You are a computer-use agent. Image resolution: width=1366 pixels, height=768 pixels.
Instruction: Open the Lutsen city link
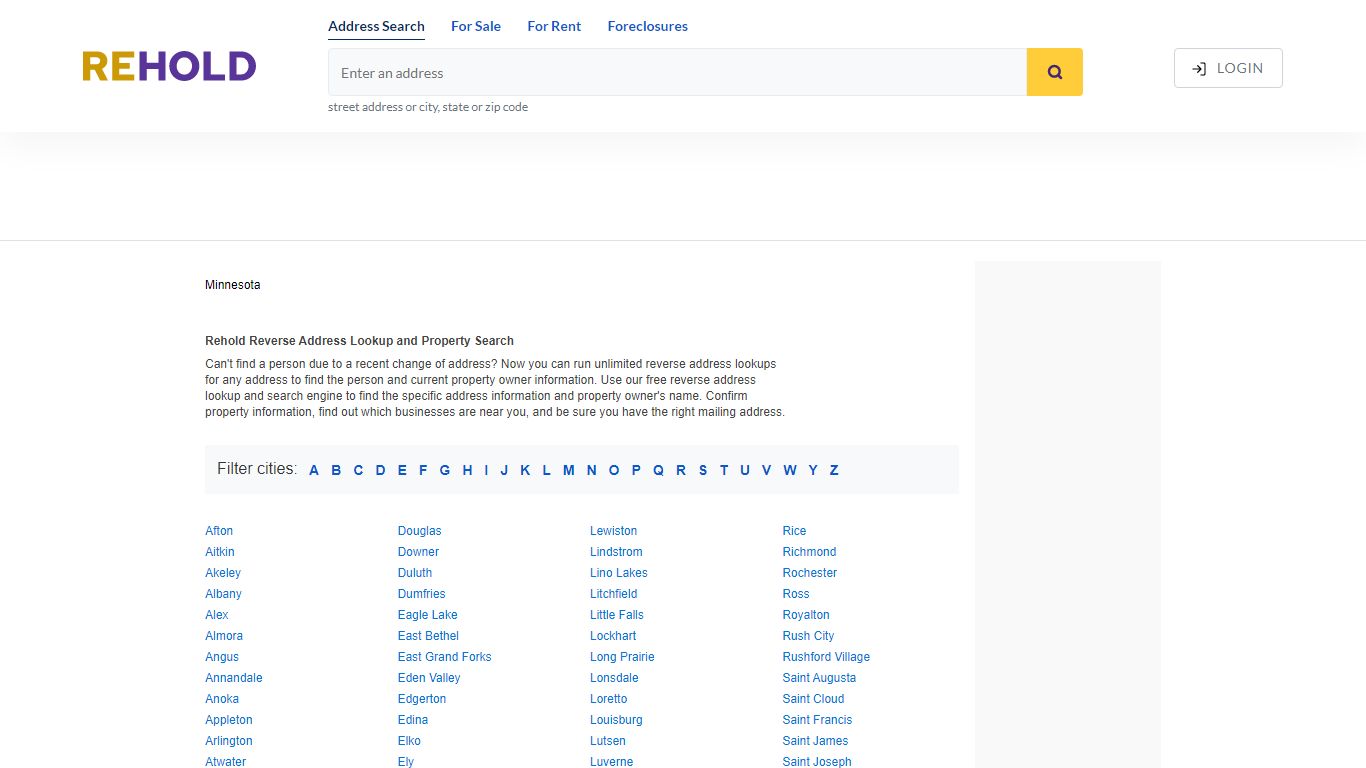pyautogui.click(x=608, y=741)
